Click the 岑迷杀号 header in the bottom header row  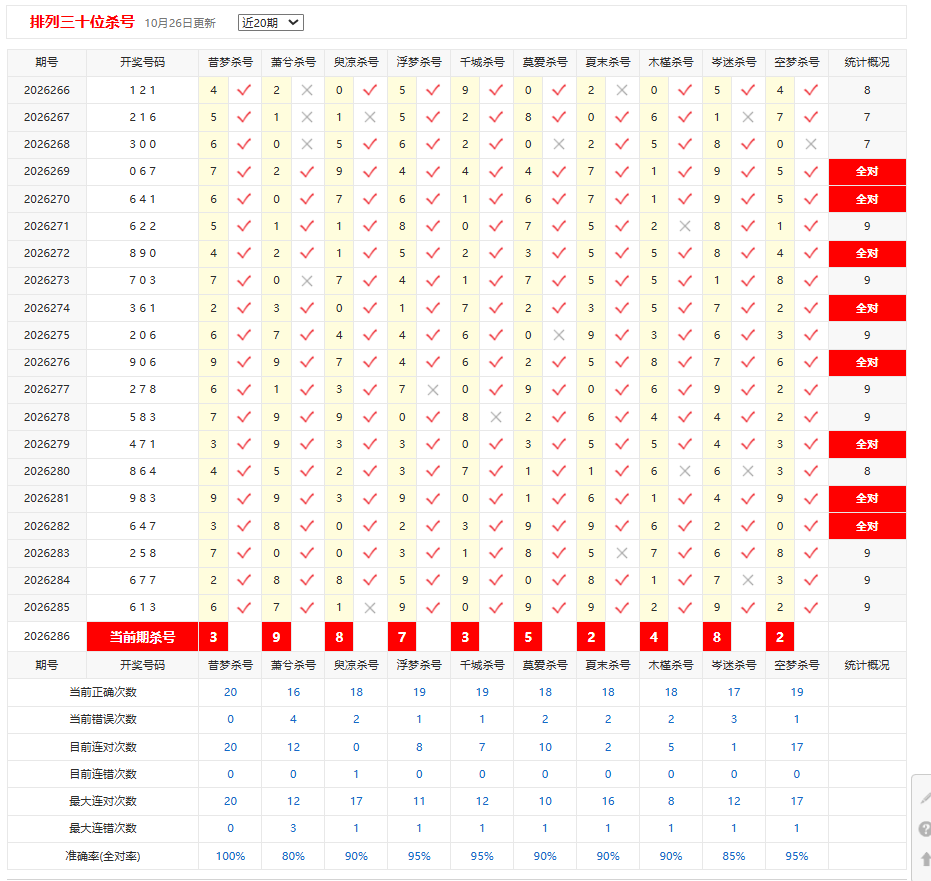(734, 665)
